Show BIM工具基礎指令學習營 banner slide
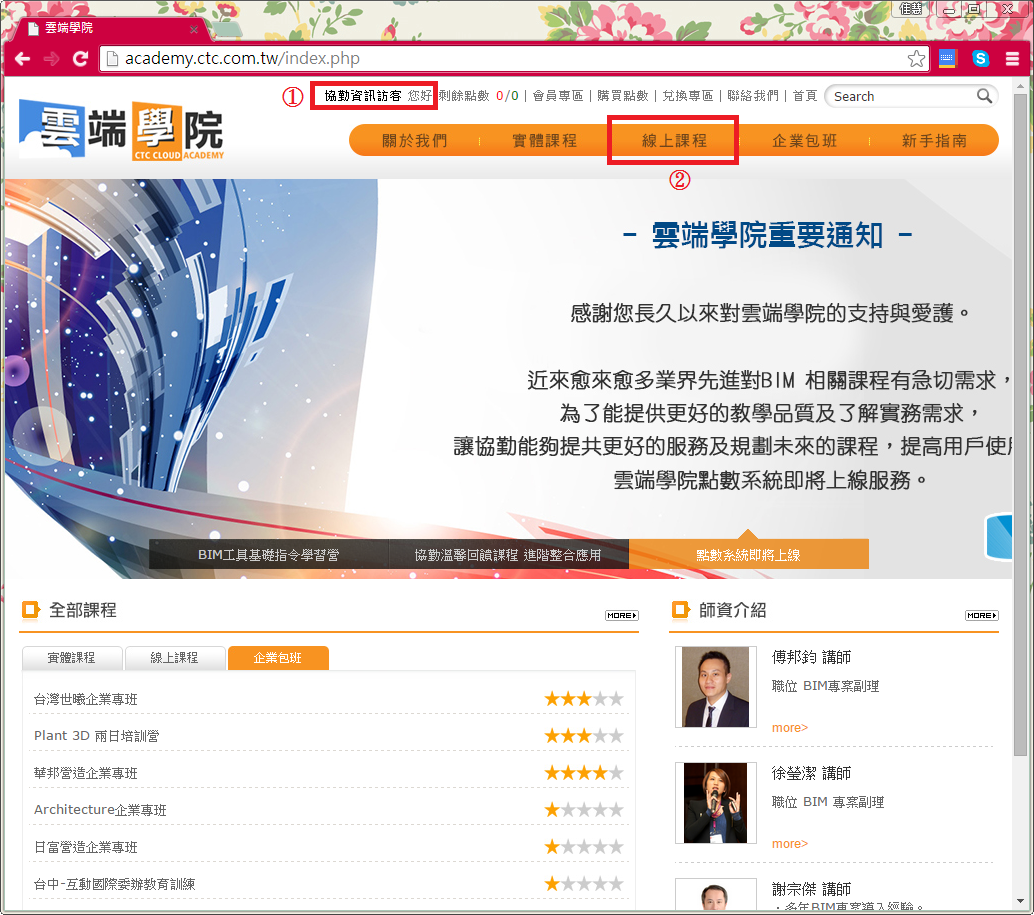Screen dimensions: 1034x915 pyautogui.click(x=268, y=555)
